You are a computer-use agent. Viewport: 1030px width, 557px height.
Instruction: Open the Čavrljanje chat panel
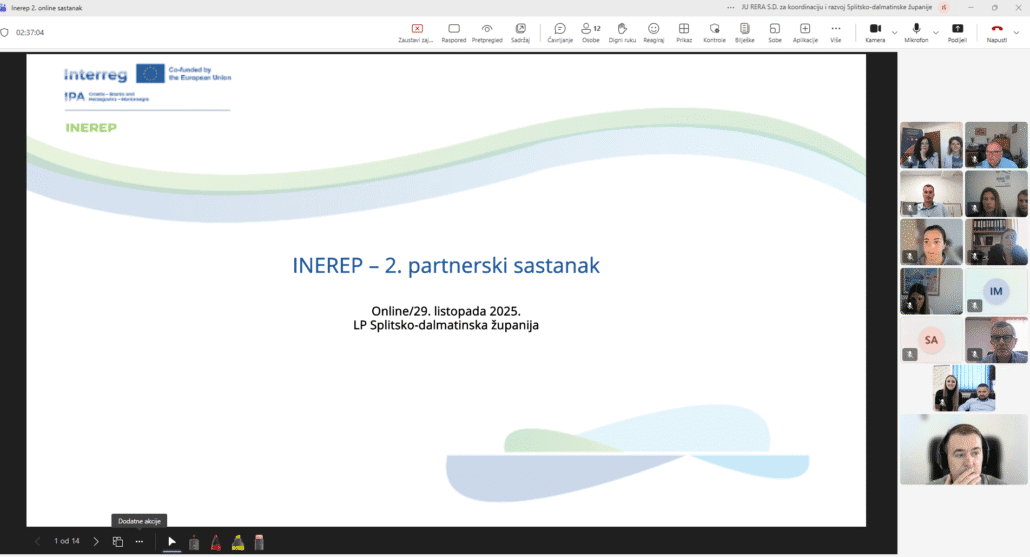559,32
